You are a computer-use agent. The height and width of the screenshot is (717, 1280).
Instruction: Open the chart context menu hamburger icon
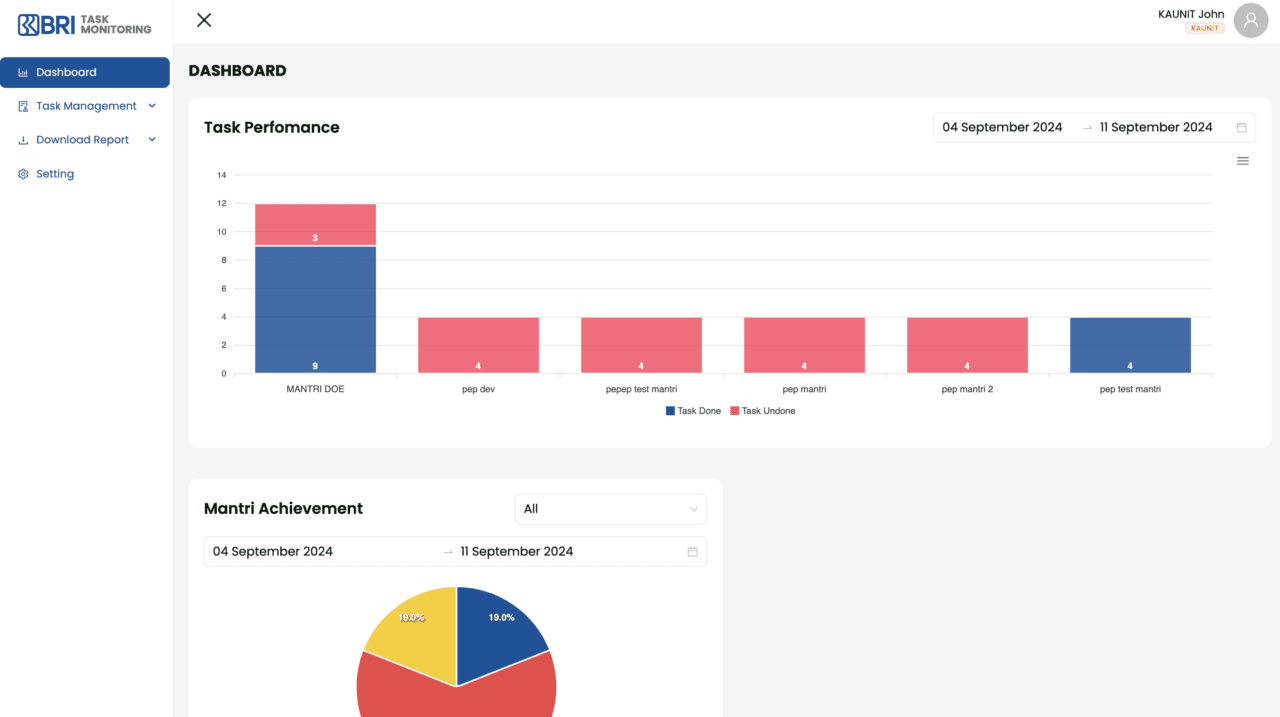1242,160
